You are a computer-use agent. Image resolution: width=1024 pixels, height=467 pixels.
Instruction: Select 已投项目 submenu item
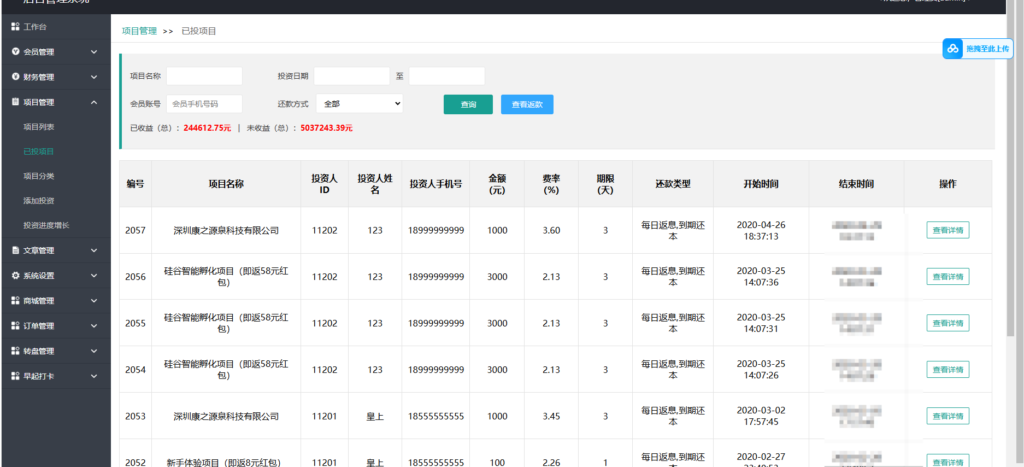[39, 152]
